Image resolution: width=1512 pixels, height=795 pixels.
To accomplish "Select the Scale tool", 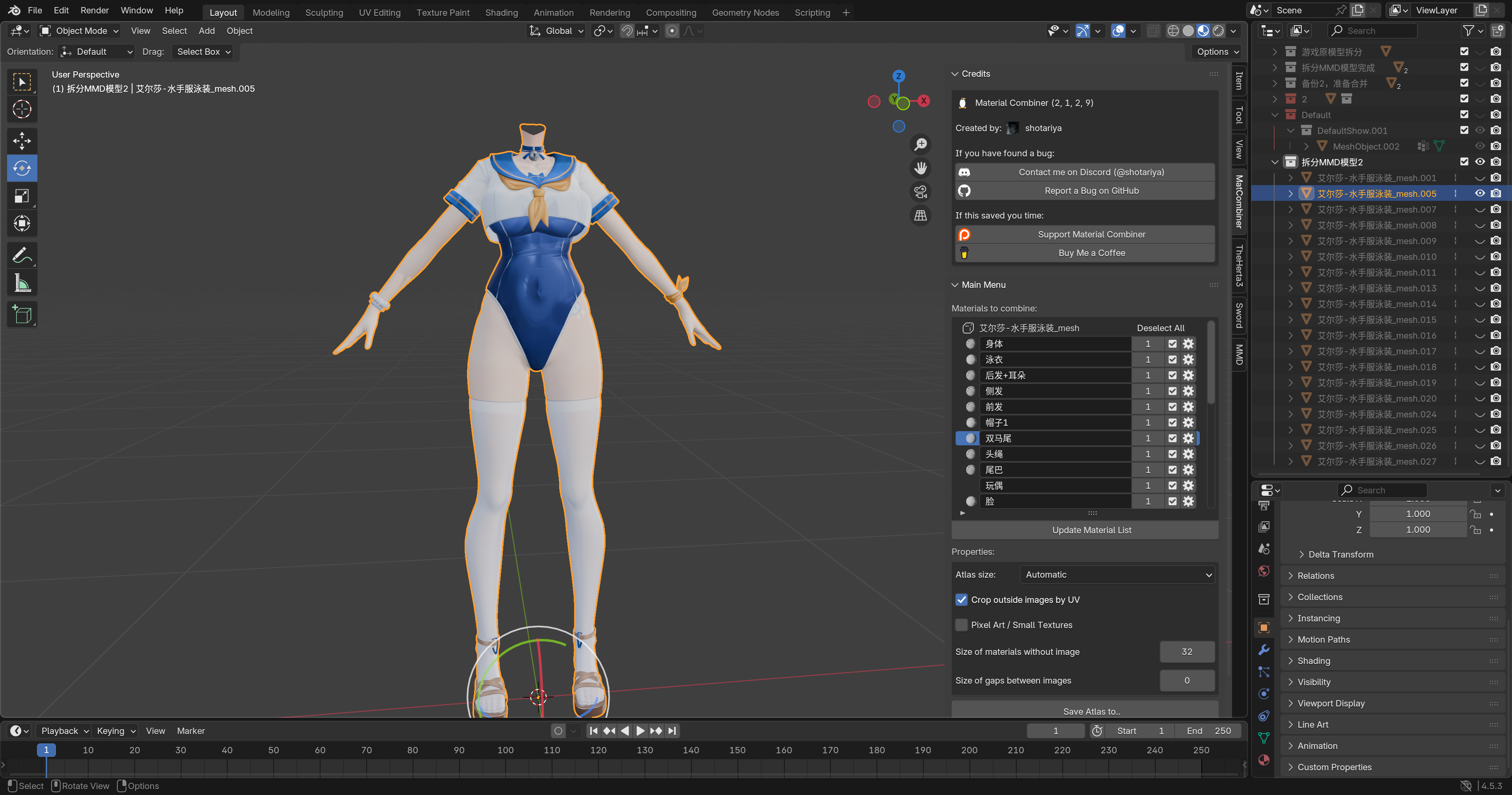I will [22, 196].
